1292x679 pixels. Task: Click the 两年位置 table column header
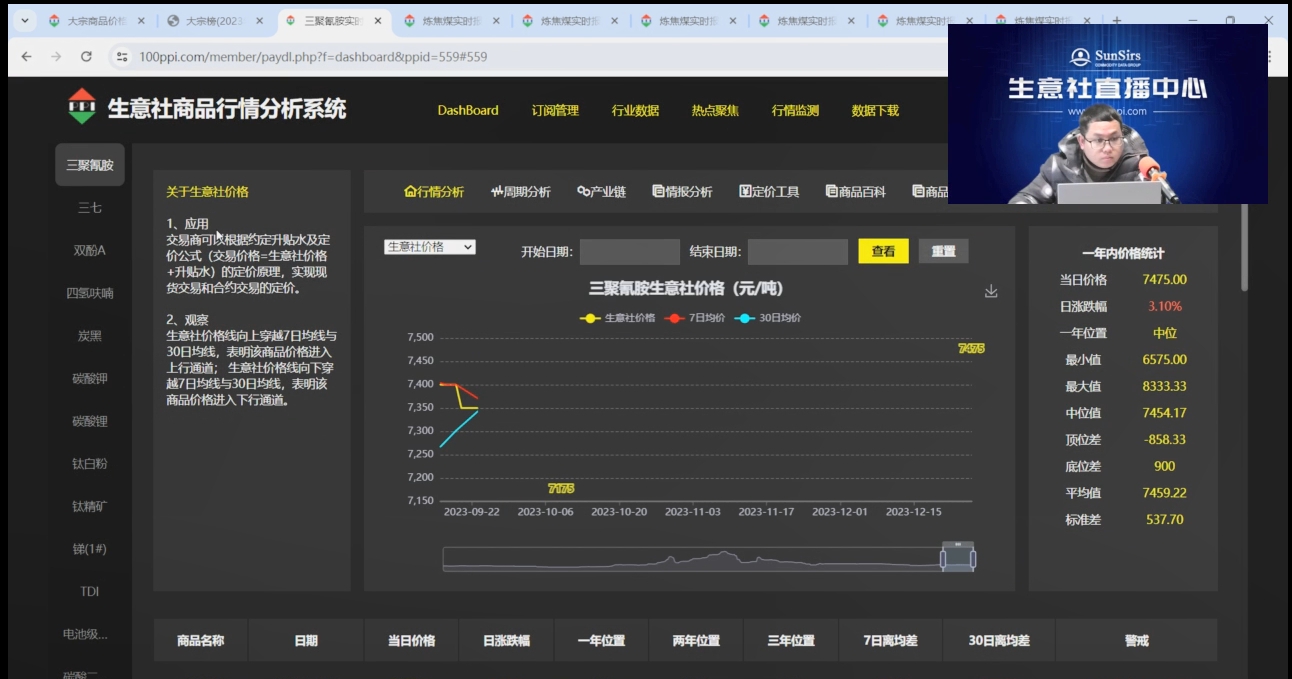[696, 641]
